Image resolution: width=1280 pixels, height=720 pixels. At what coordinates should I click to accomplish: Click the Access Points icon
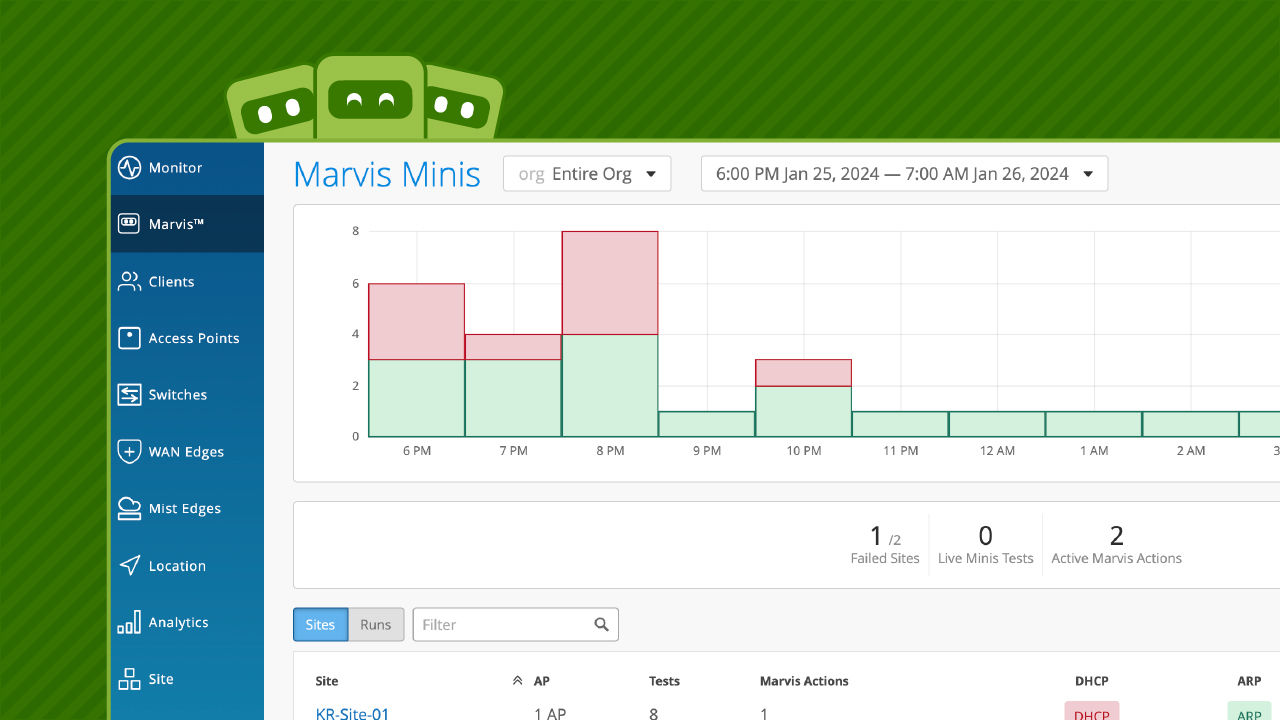(129, 338)
